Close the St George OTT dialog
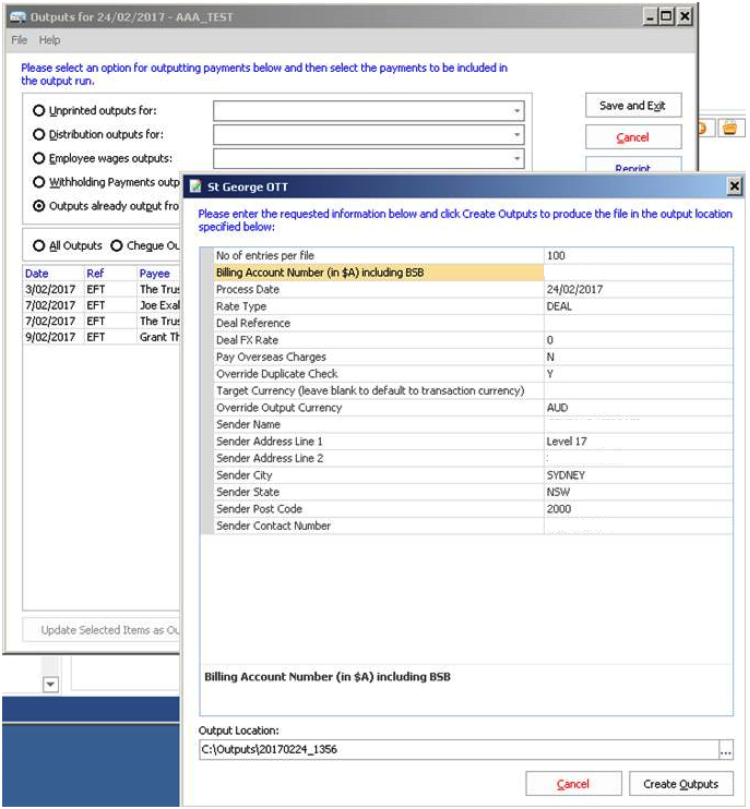 [734, 187]
